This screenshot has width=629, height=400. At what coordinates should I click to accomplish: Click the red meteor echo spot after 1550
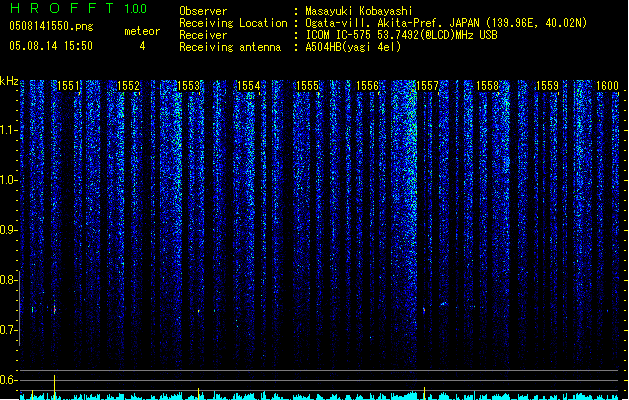(x=55, y=310)
